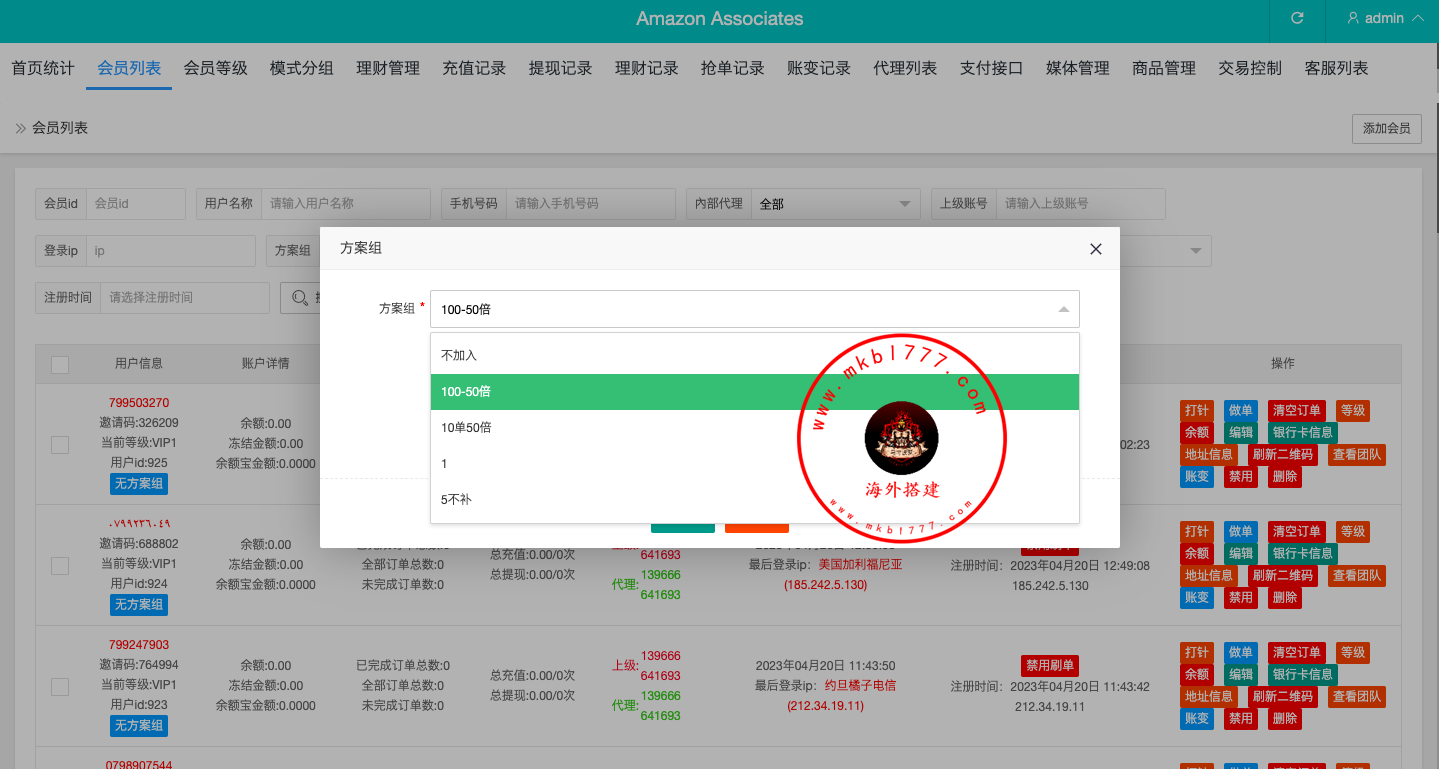Click login IP link 约旦橘子电信
Image resolution: width=1439 pixels, height=769 pixels.
(860, 686)
